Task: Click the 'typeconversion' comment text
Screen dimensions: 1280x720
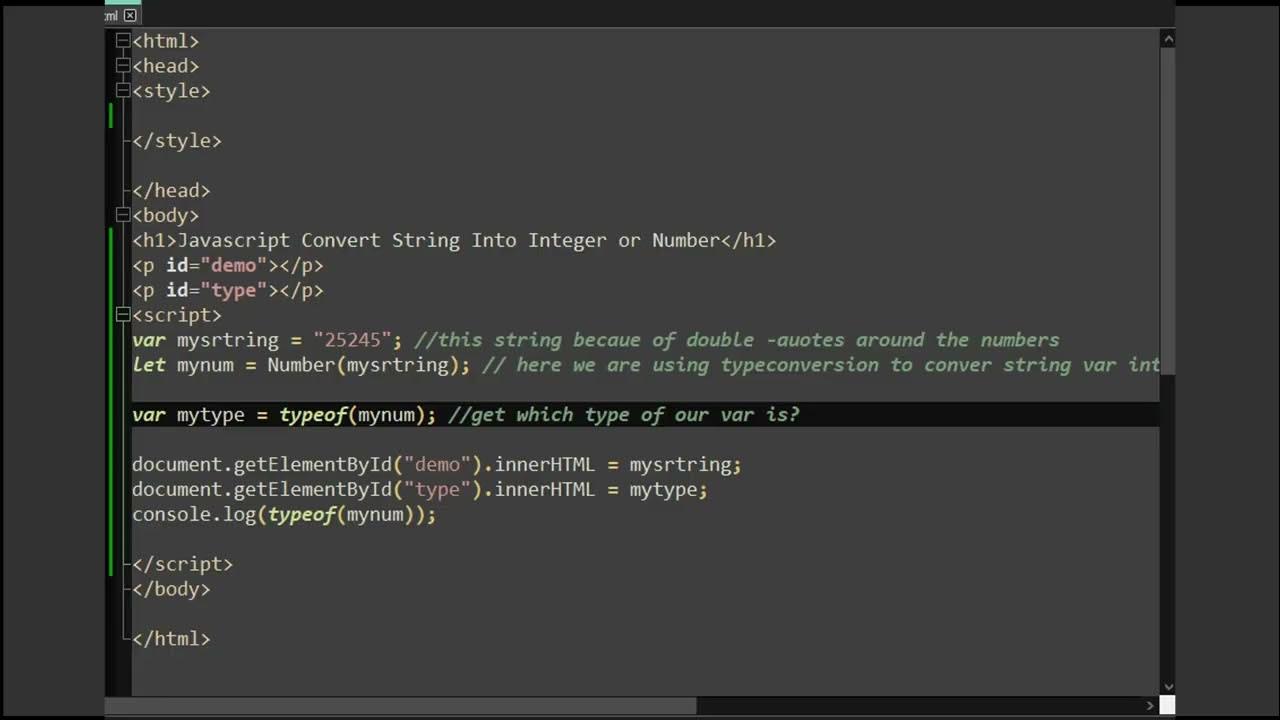Action: point(800,365)
